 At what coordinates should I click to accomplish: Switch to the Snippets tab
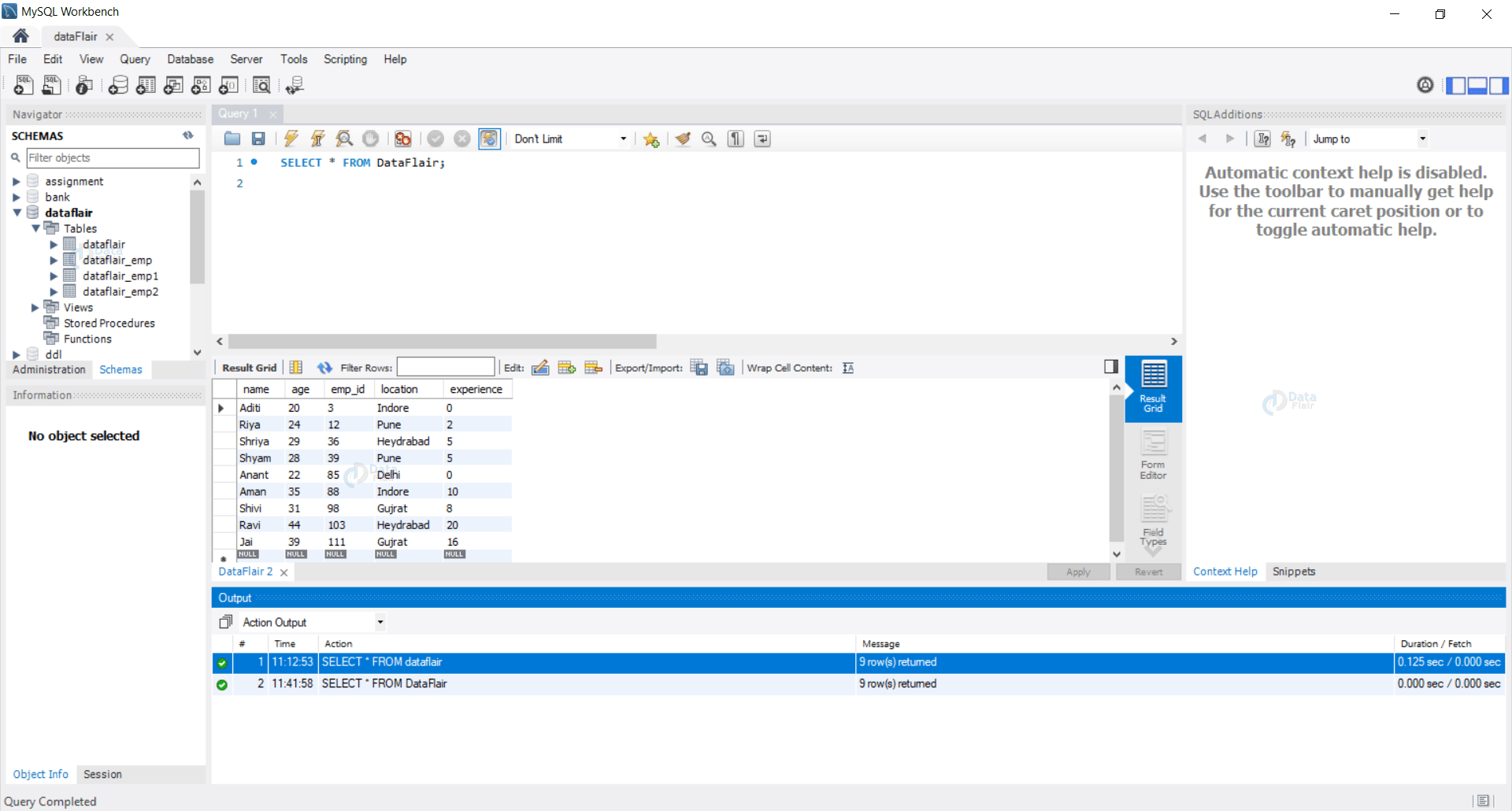(x=1294, y=572)
